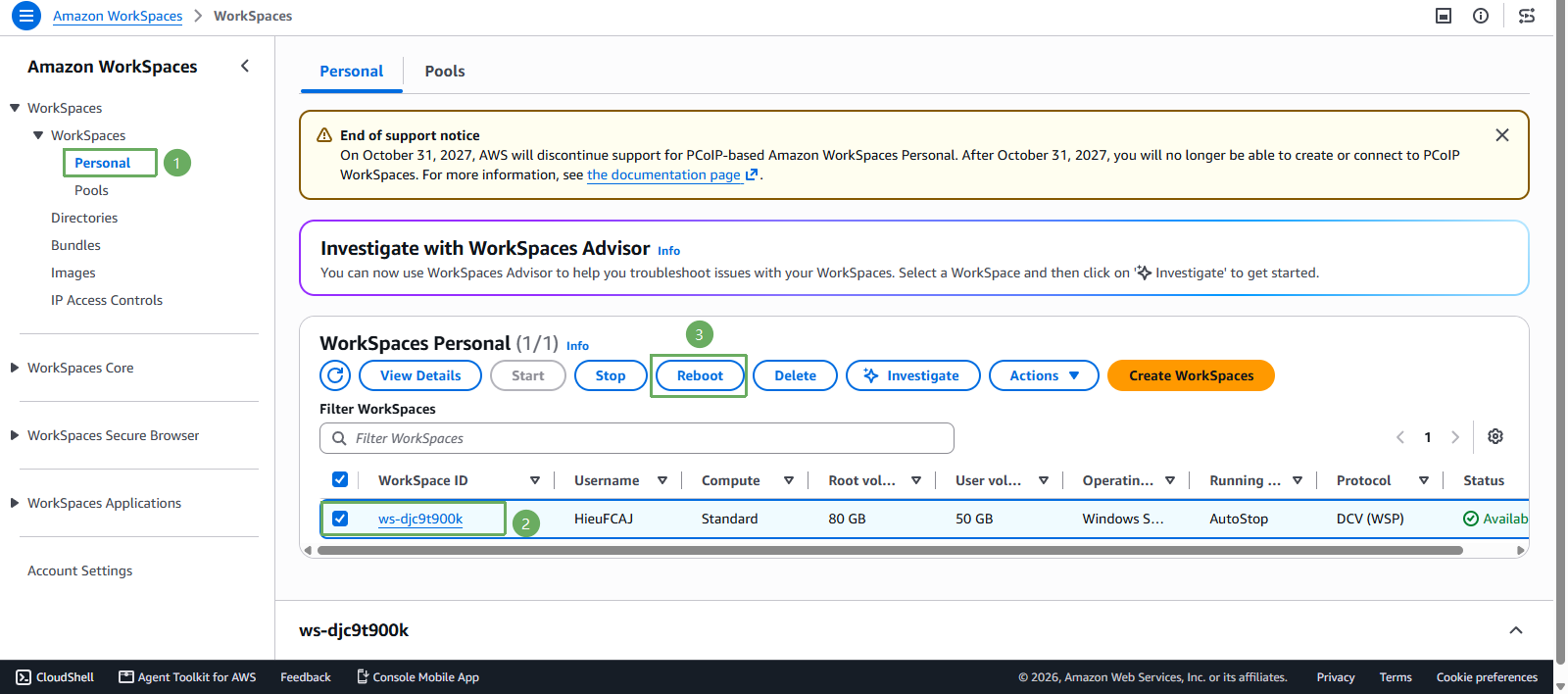This screenshot has width=1568, height=694.
Task: Sort by Compute column
Action: pos(789,480)
